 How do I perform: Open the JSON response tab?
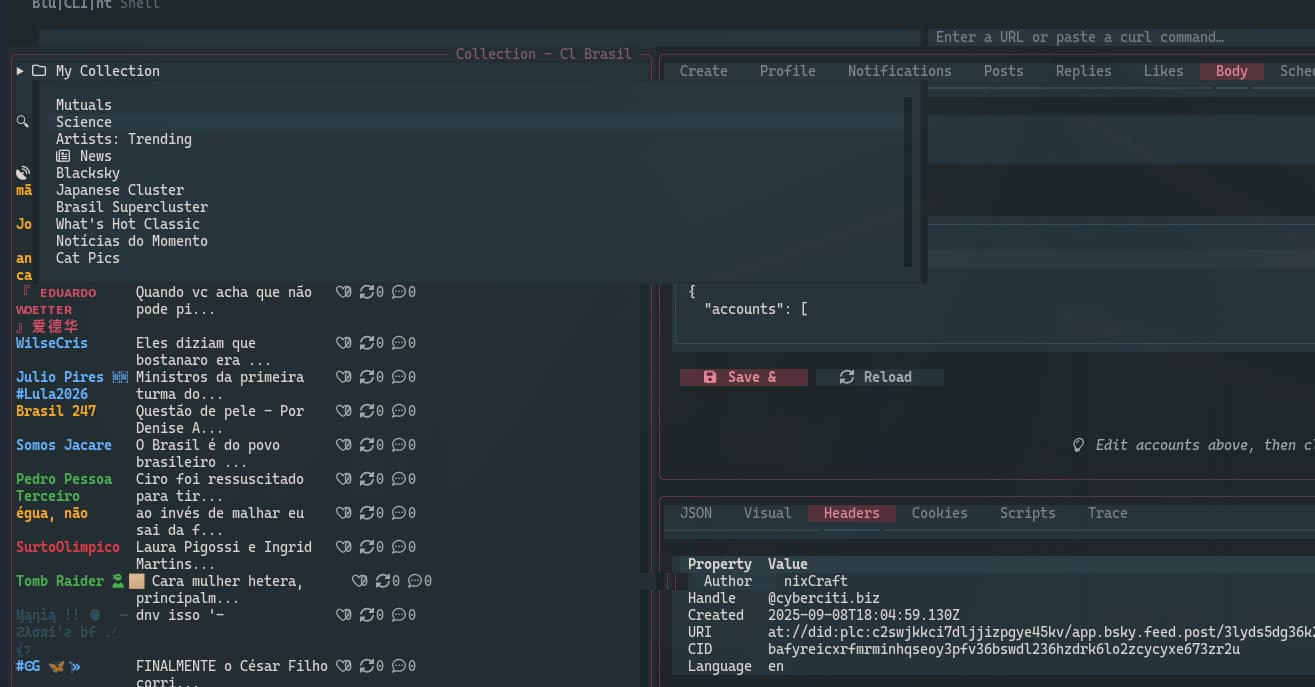696,513
